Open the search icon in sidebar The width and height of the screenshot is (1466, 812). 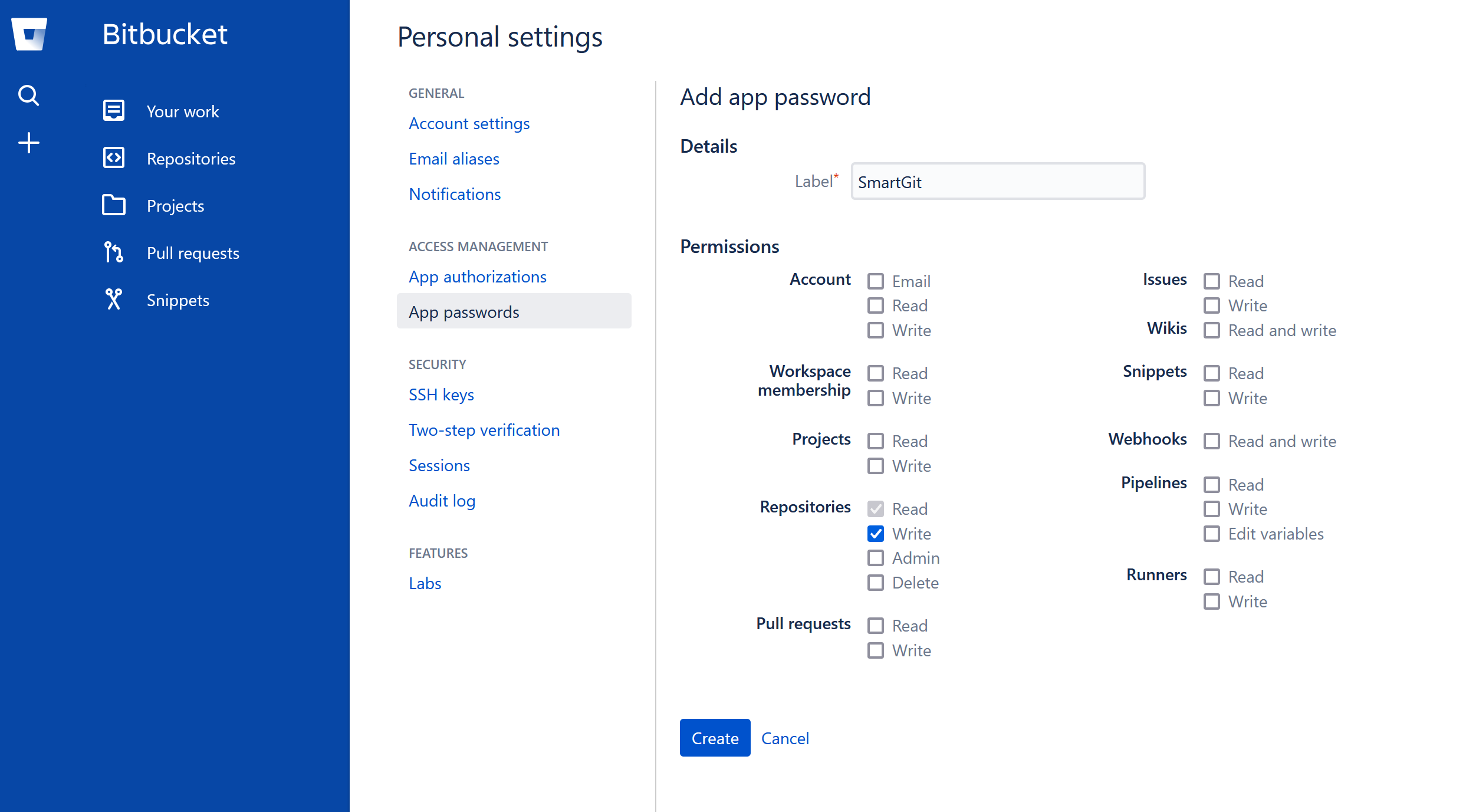click(x=28, y=95)
